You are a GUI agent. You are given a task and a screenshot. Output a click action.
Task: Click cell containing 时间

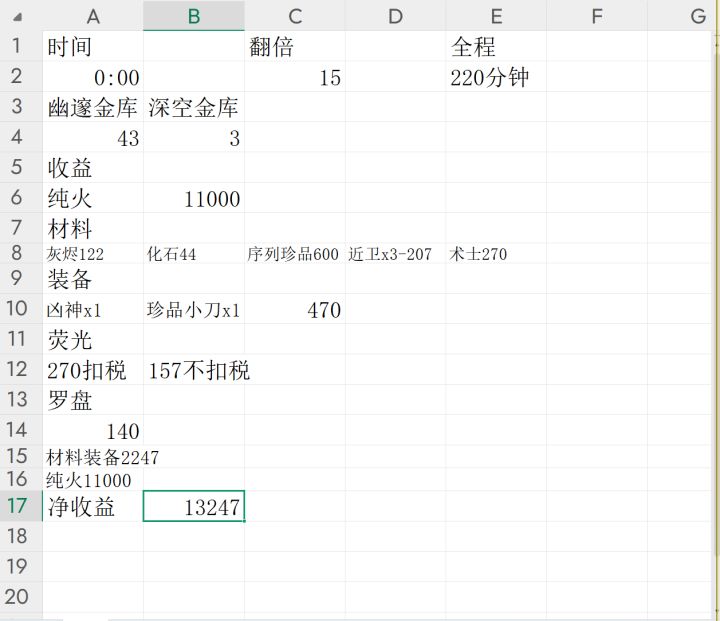93,46
